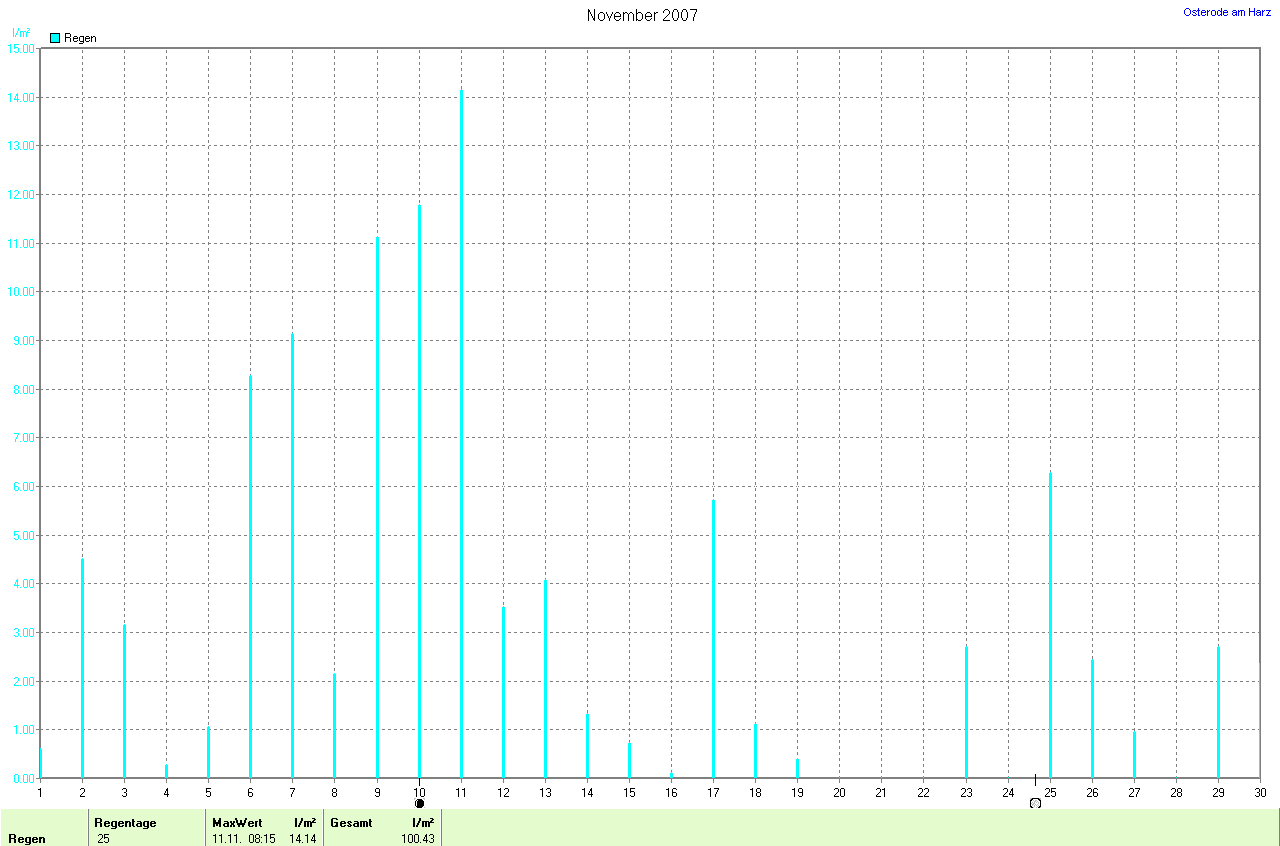This screenshot has height=846, width=1280.
Task: Select the rain bar on day 17
Action: coord(713,638)
